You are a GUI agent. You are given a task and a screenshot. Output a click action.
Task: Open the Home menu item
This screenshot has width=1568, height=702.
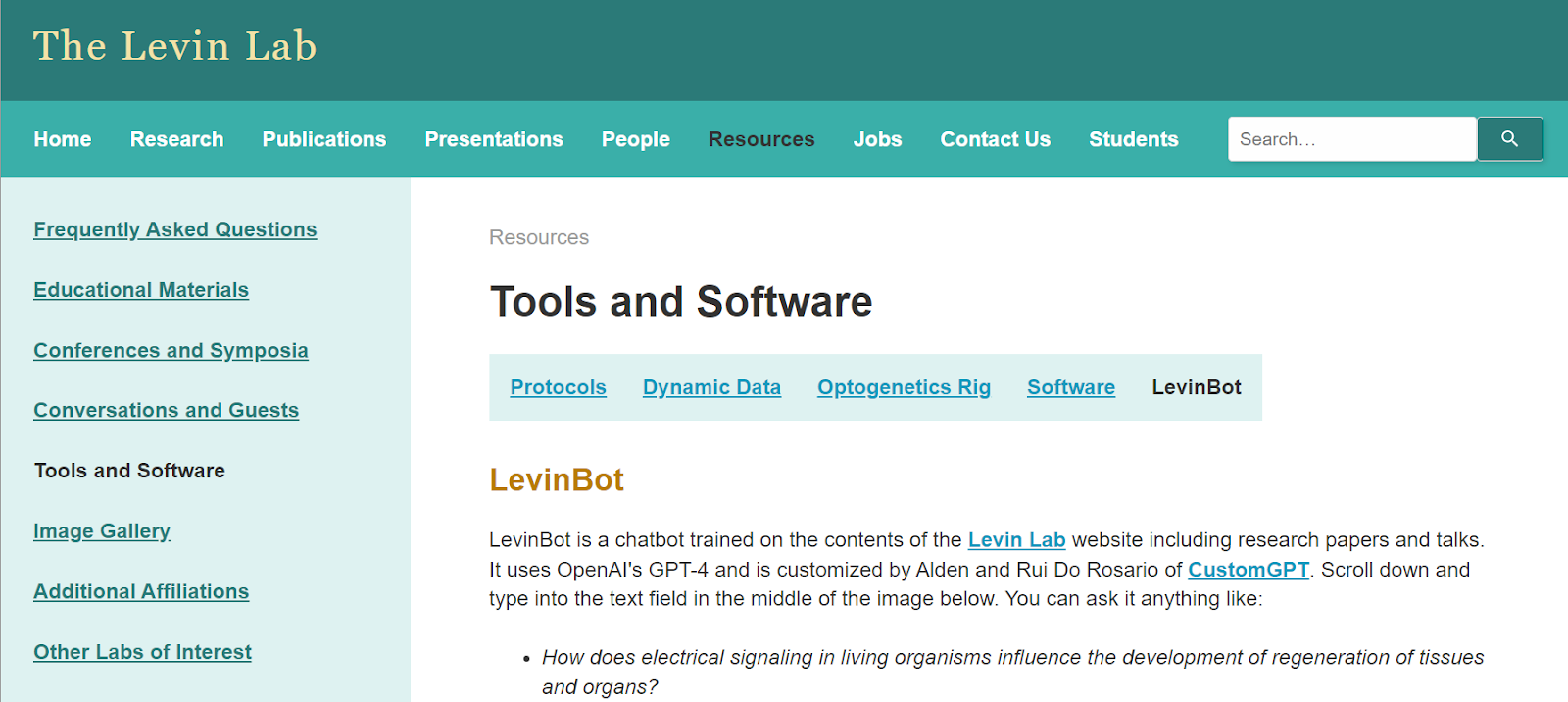tap(63, 139)
